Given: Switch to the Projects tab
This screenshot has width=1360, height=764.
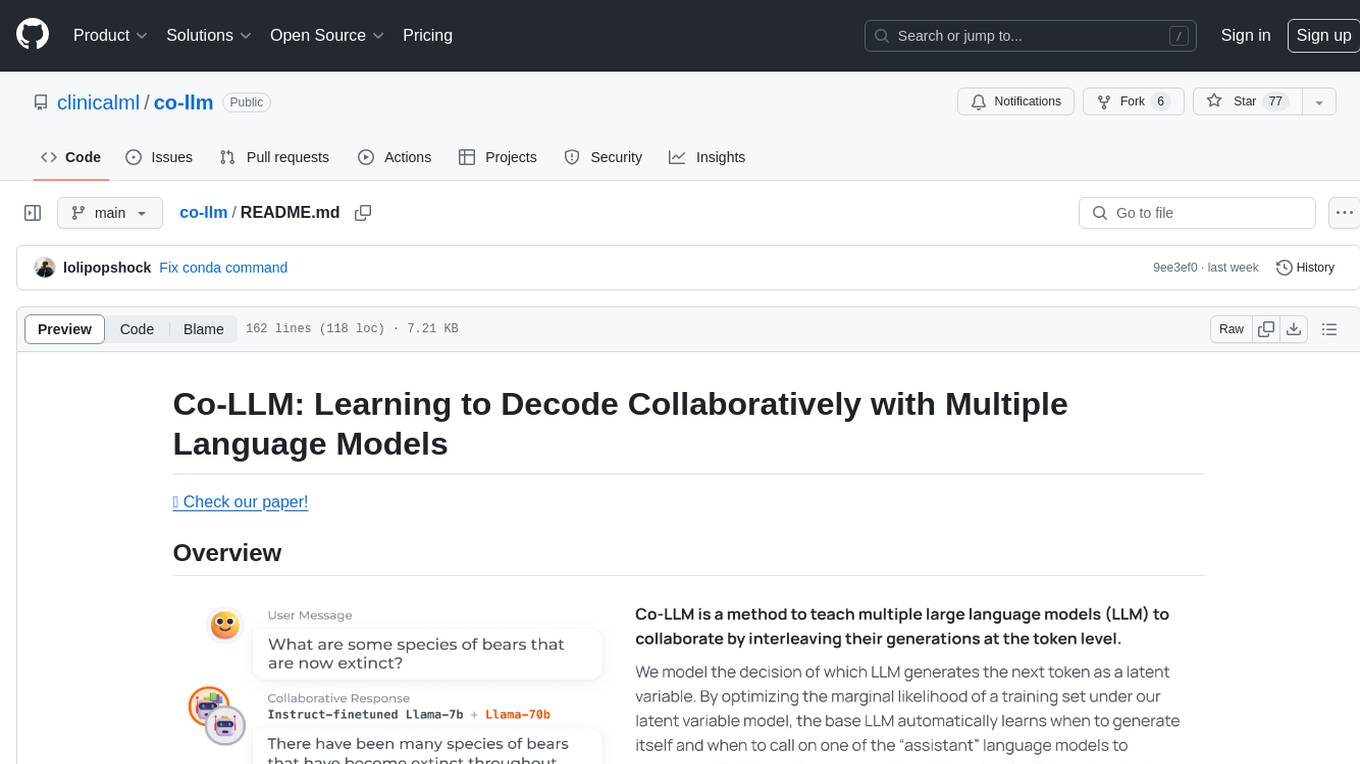Looking at the screenshot, I should pos(498,157).
